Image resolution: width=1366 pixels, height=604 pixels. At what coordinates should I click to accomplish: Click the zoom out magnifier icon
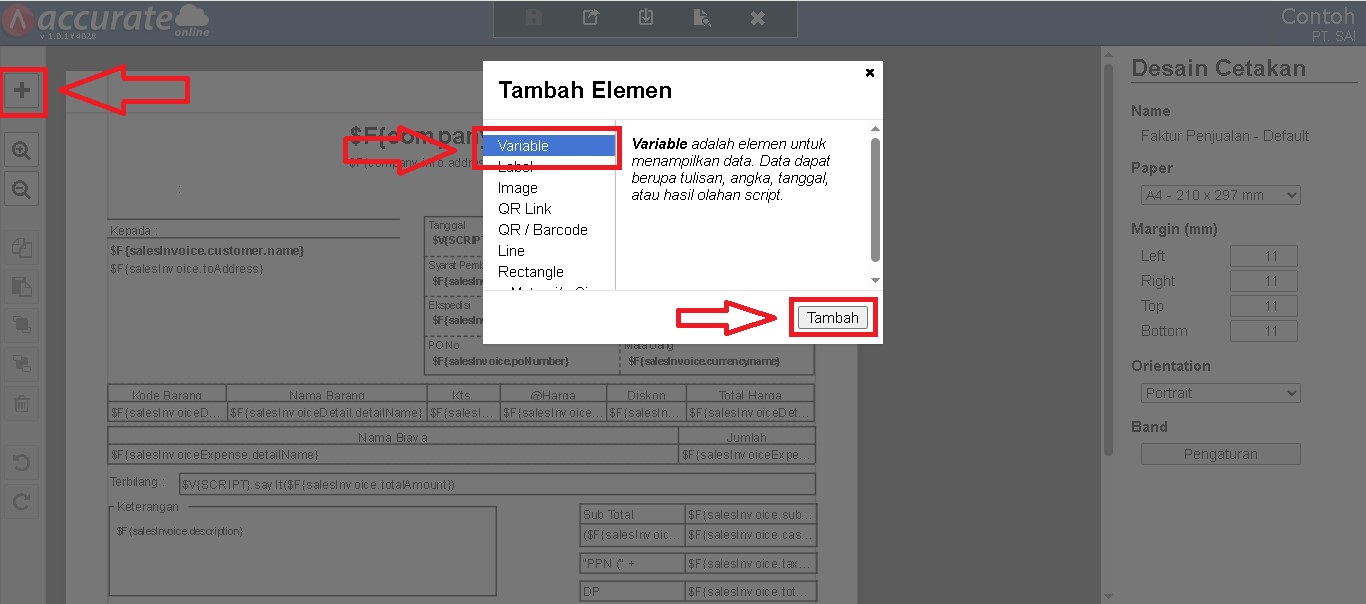pyautogui.click(x=21, y=188)
